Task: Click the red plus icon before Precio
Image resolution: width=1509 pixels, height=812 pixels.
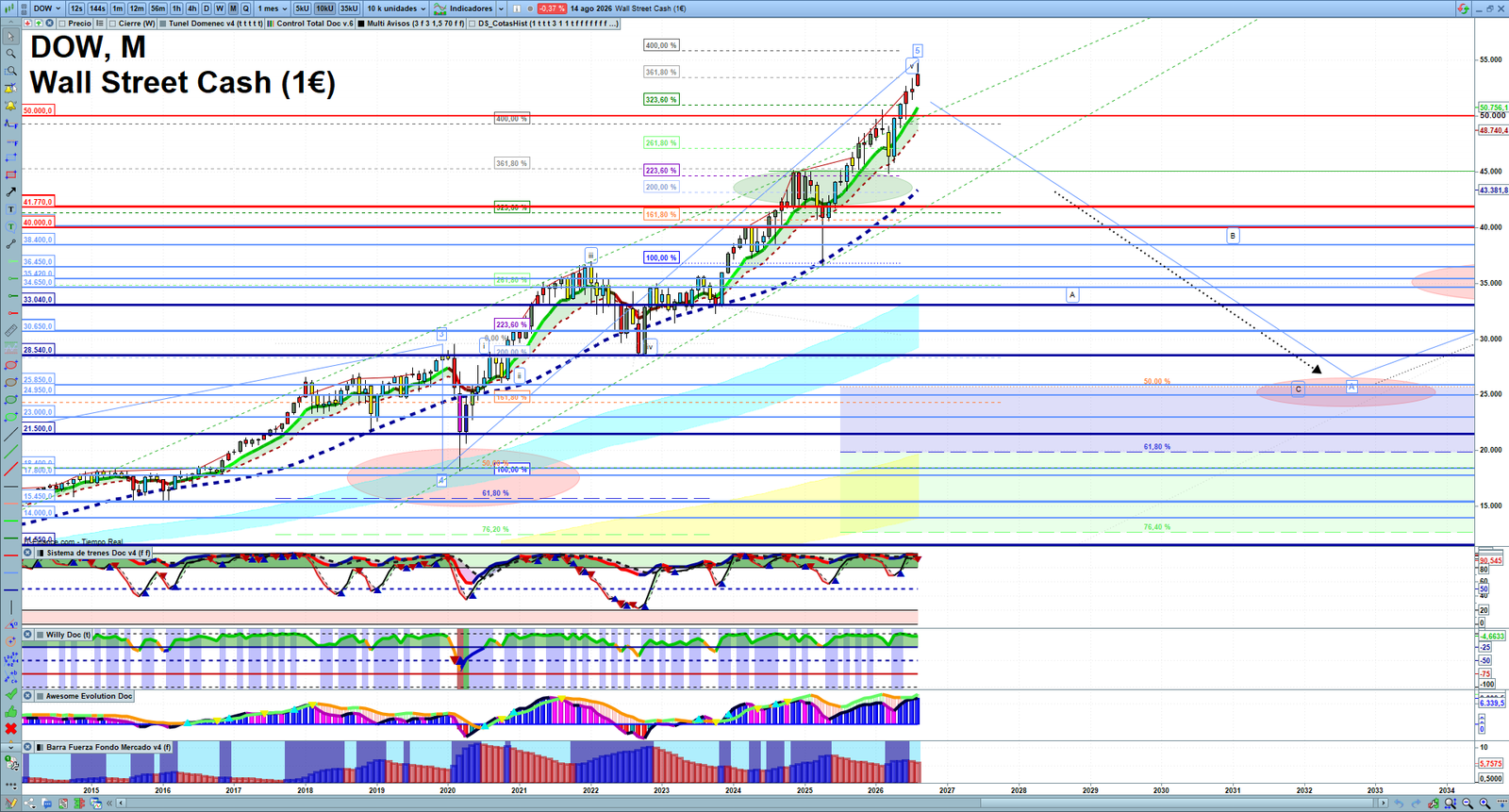Action: click(28, 24)
